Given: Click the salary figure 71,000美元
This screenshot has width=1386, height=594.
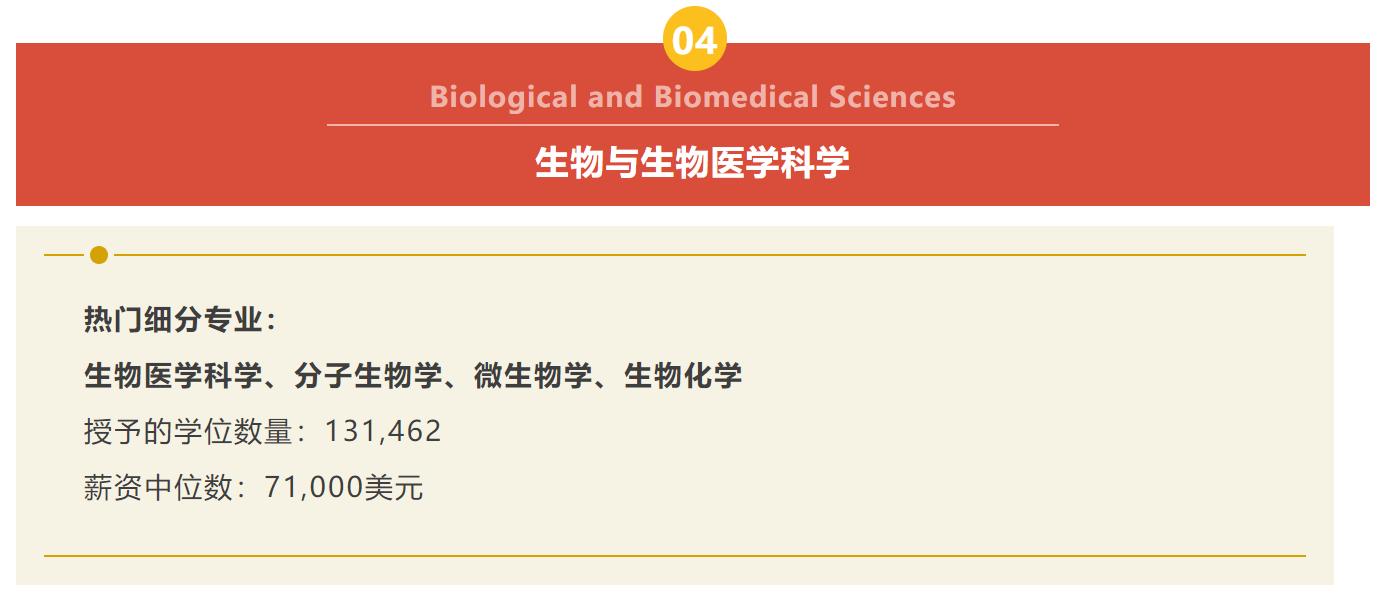Looking at the screenshot, I should pyautogui.click(x=344, y=488).
